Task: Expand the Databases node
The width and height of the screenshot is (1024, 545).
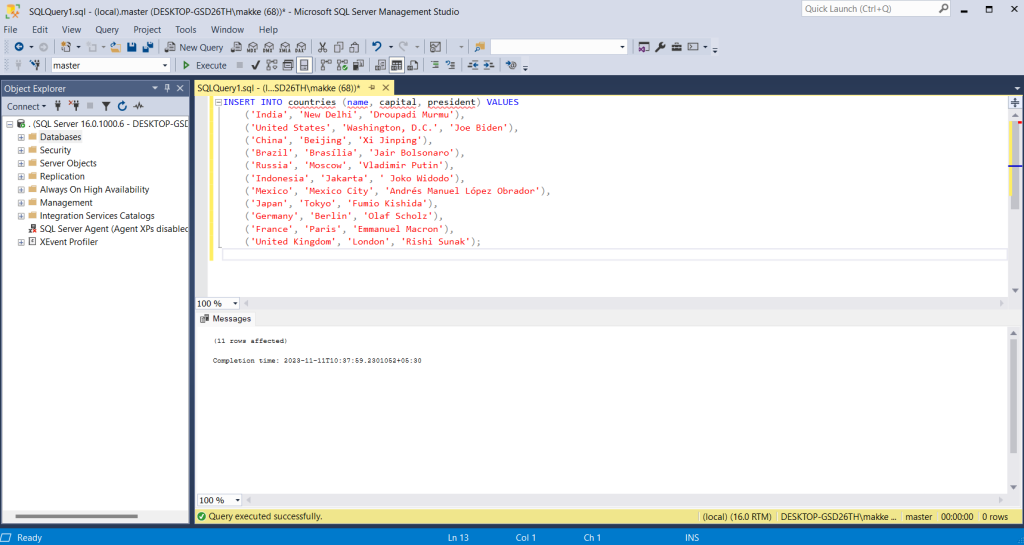Action: [x=21, y=137]
